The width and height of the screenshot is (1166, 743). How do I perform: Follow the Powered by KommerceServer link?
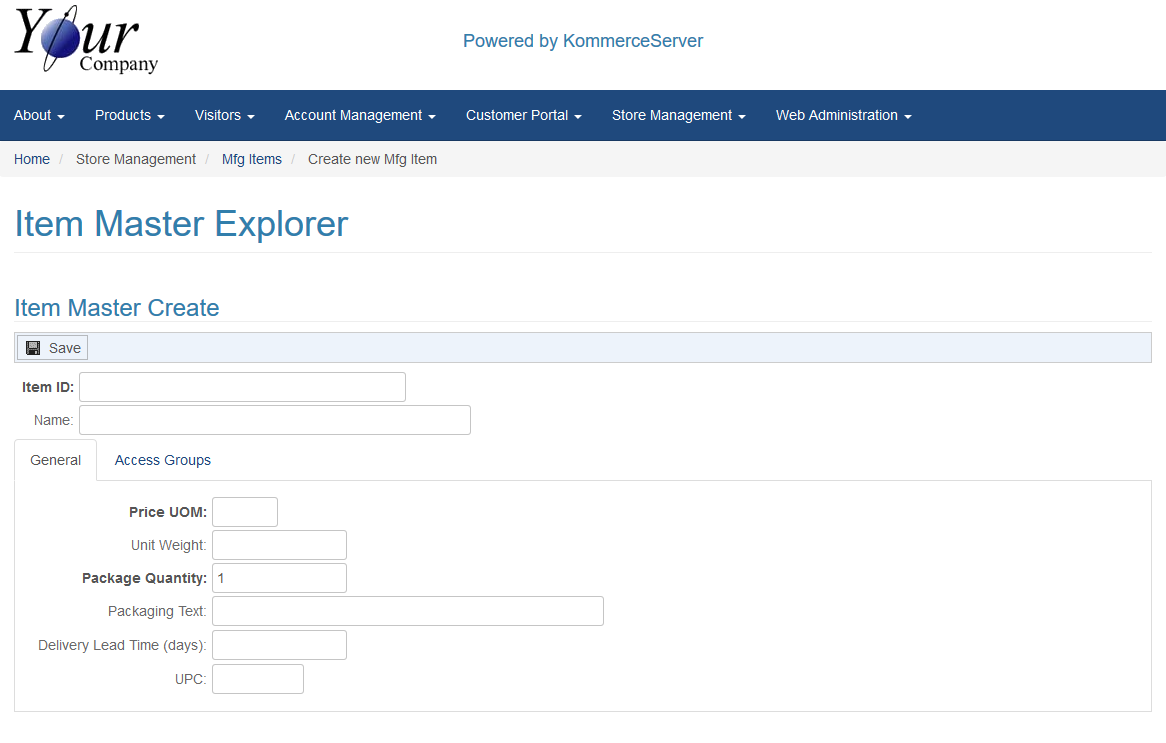tap(582, 41)
